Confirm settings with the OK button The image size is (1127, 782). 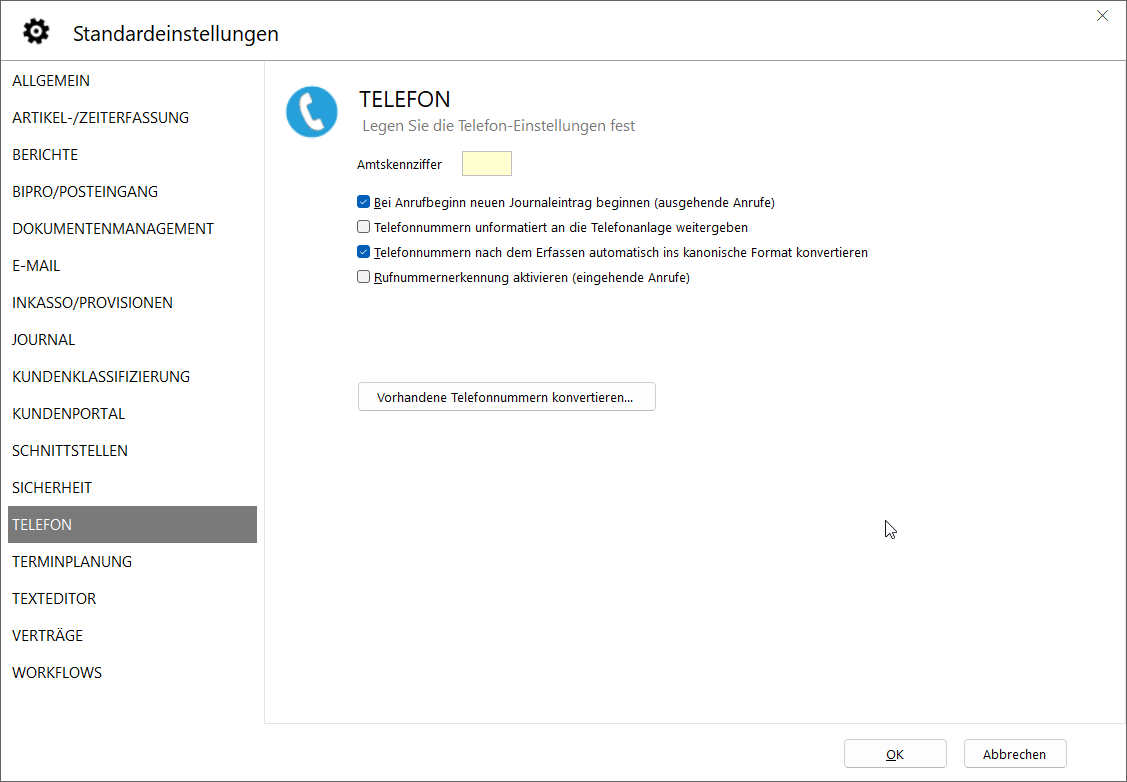[894, 754]
